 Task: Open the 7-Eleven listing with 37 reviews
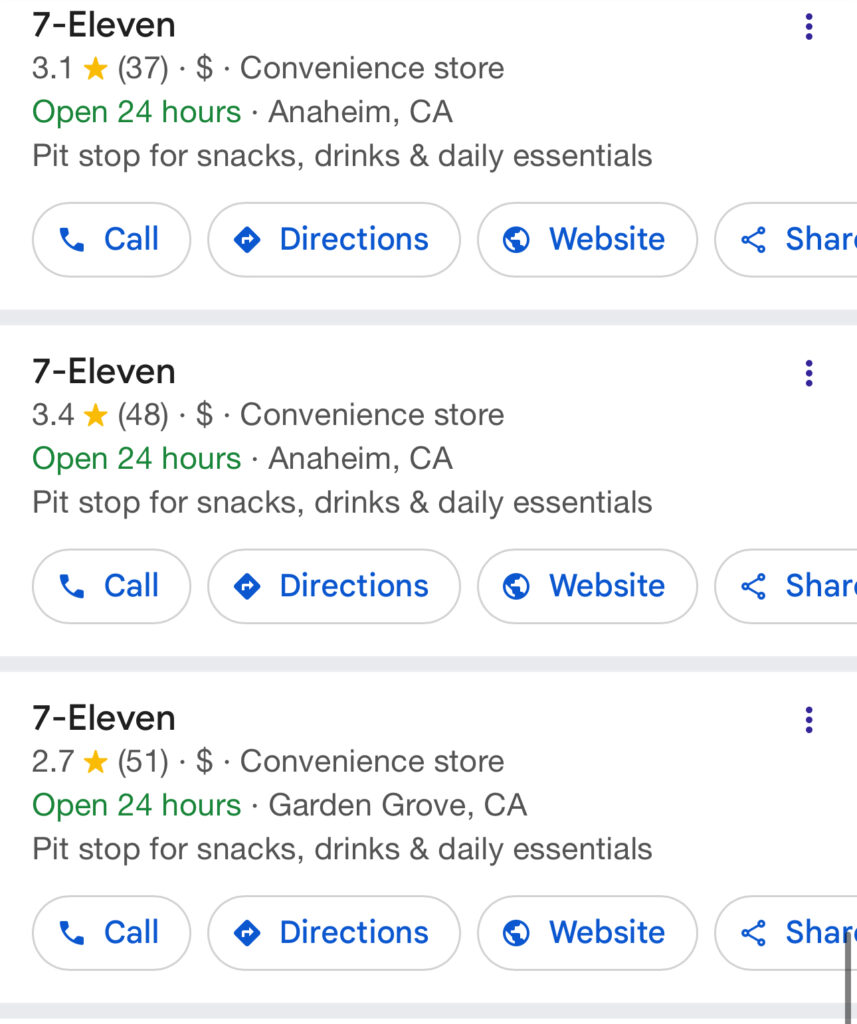104,24
